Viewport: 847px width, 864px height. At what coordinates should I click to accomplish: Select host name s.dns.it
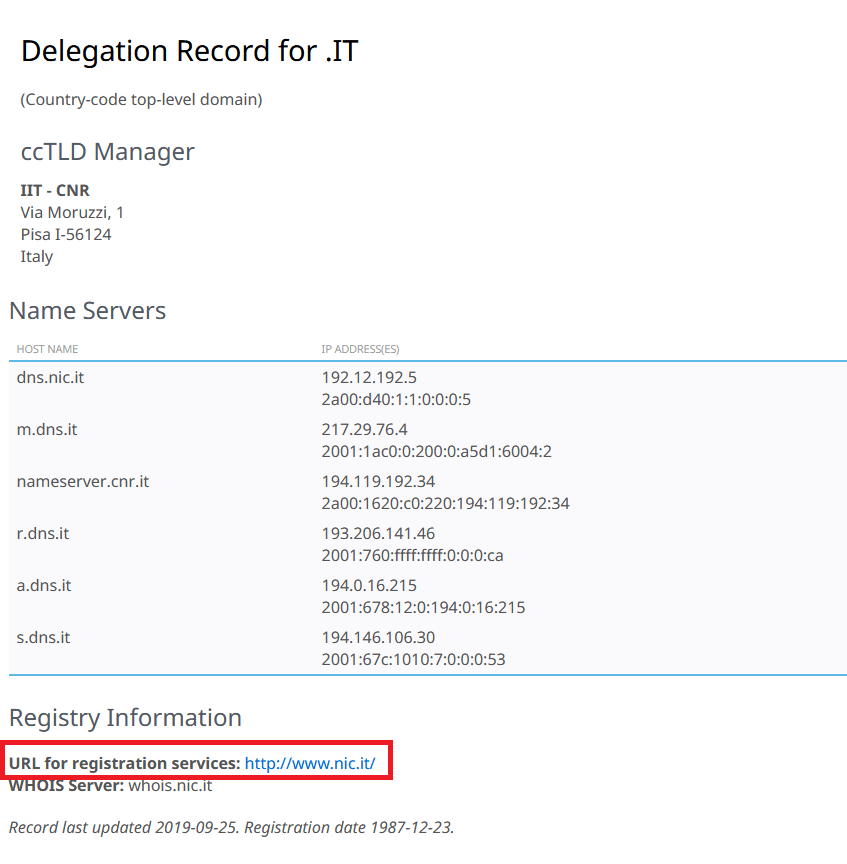coord(44,637)
